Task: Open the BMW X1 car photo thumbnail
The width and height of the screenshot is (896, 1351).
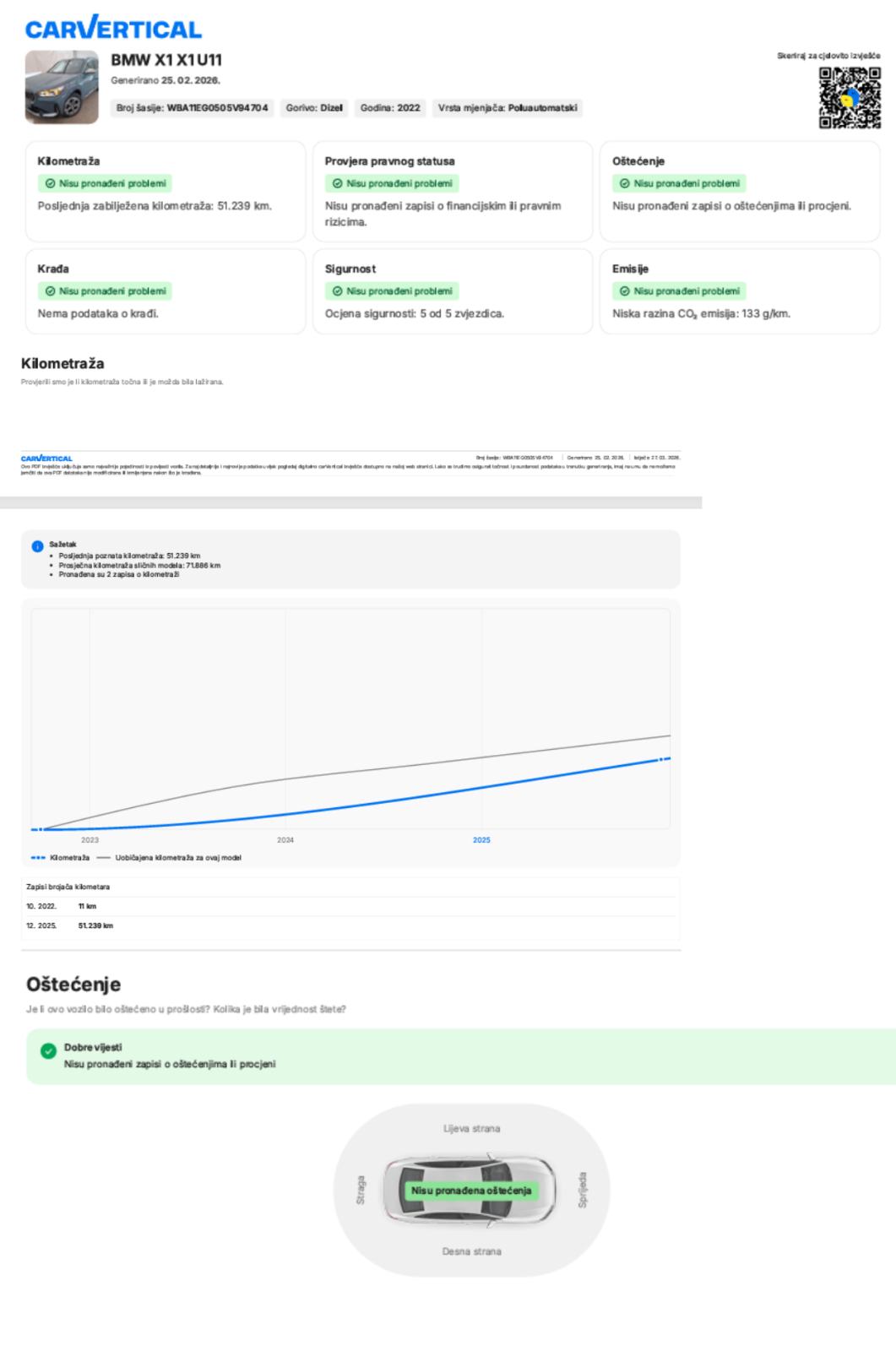Action: pos(62,87)
